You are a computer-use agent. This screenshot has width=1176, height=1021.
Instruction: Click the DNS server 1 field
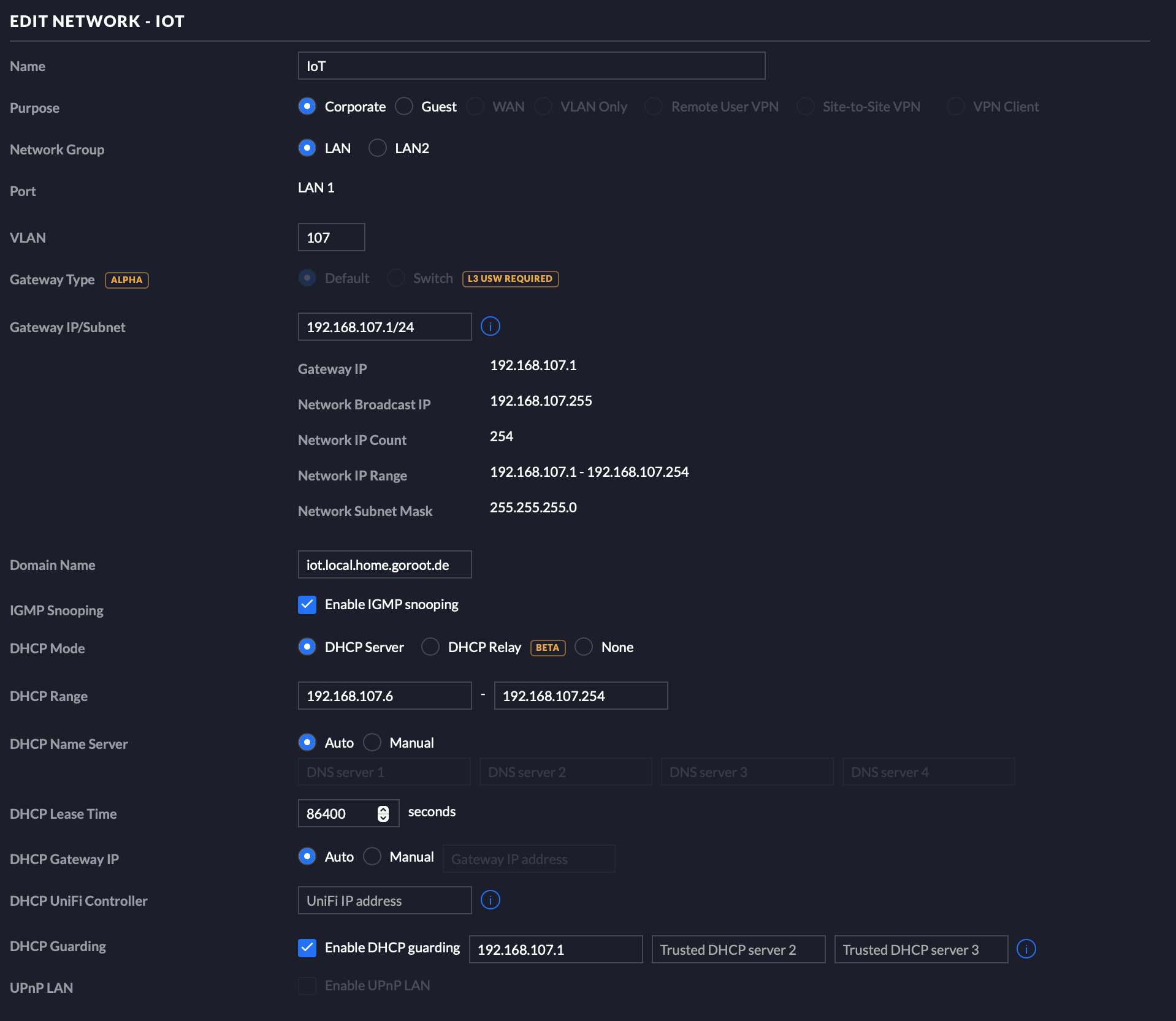pos(384,772)
